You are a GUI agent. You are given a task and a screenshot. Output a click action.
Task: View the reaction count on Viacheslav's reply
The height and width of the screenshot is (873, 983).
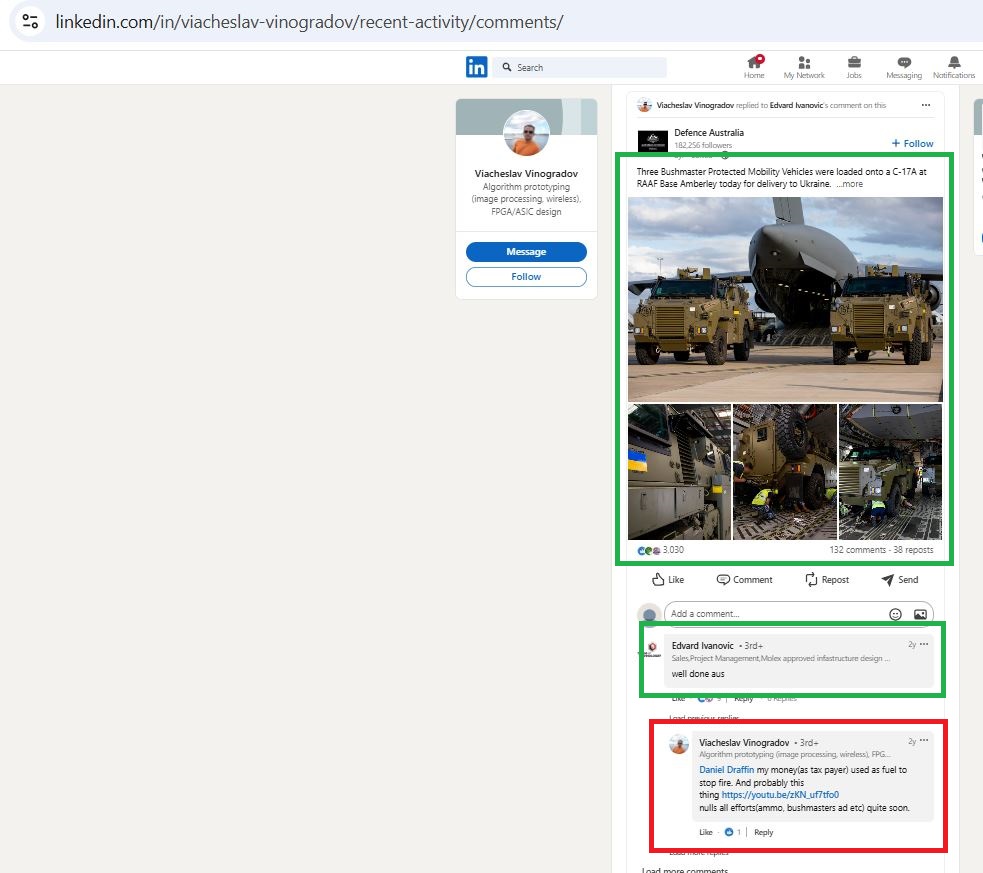tap(733, 832)
